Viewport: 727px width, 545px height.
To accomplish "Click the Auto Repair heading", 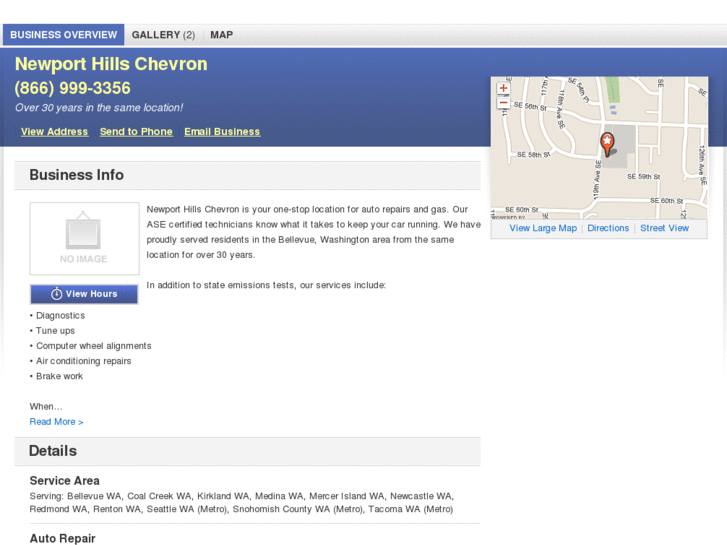I will [x=63, y=539].
